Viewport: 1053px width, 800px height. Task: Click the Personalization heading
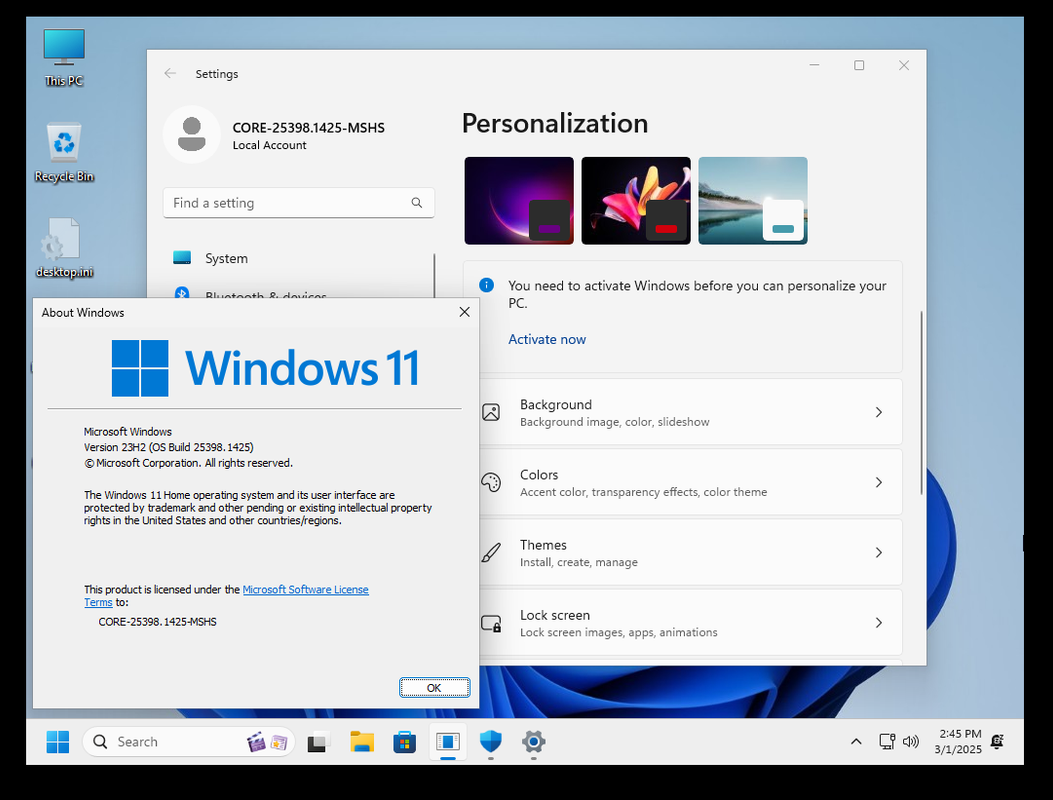(x=555, y=124)
